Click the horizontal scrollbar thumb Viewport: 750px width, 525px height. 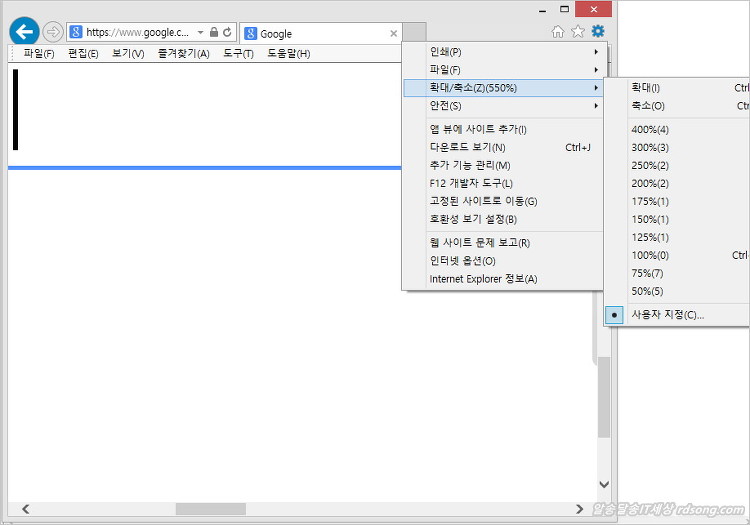click(x=210, y=509)
